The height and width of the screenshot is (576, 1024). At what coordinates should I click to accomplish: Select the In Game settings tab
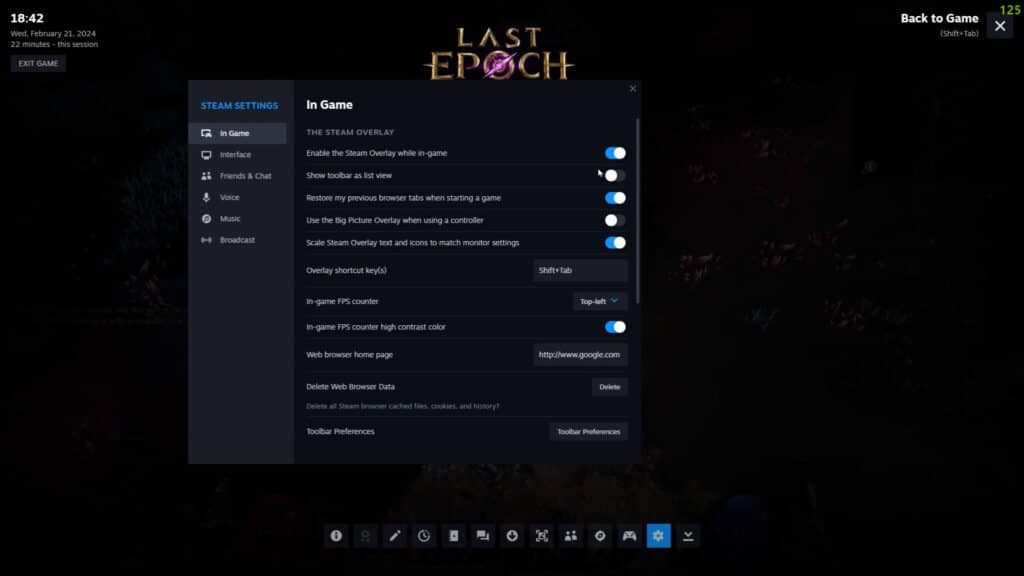click(237, 133)
